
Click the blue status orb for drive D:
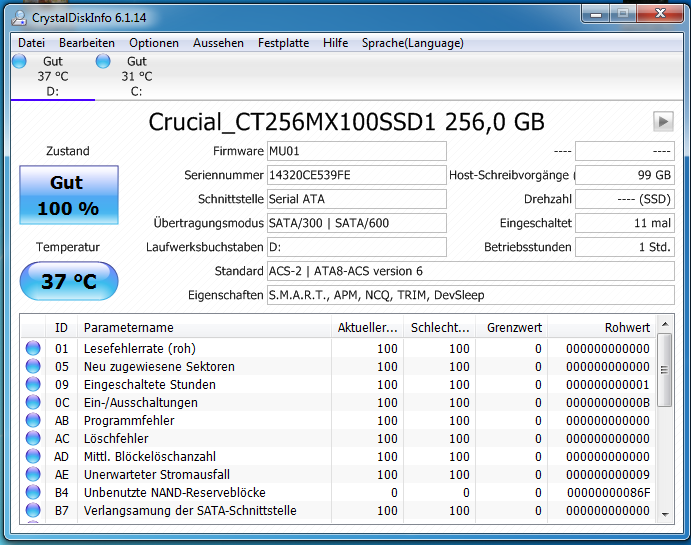click(19, 61)
